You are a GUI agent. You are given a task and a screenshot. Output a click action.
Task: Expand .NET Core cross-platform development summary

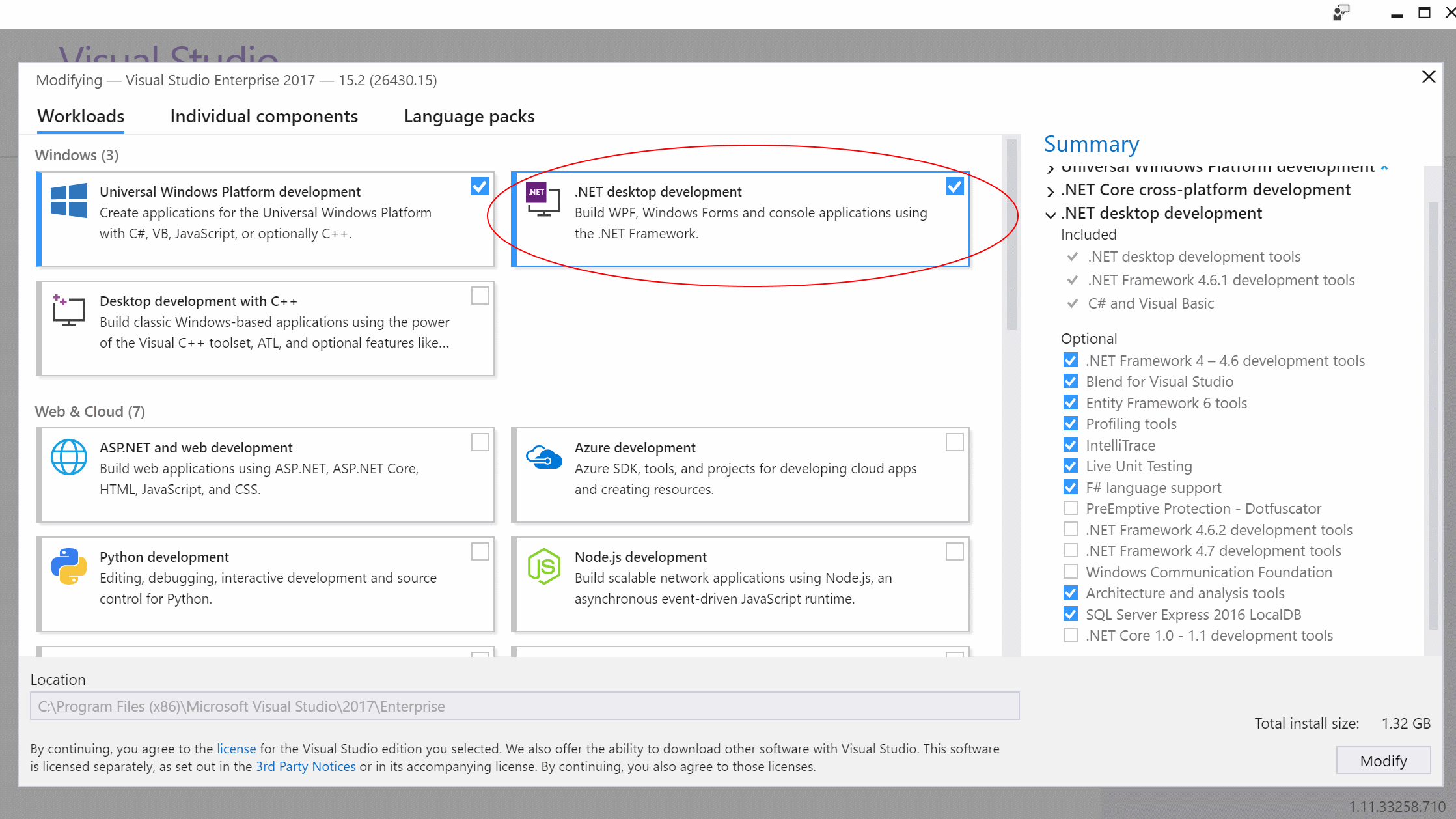point(1051,191)
